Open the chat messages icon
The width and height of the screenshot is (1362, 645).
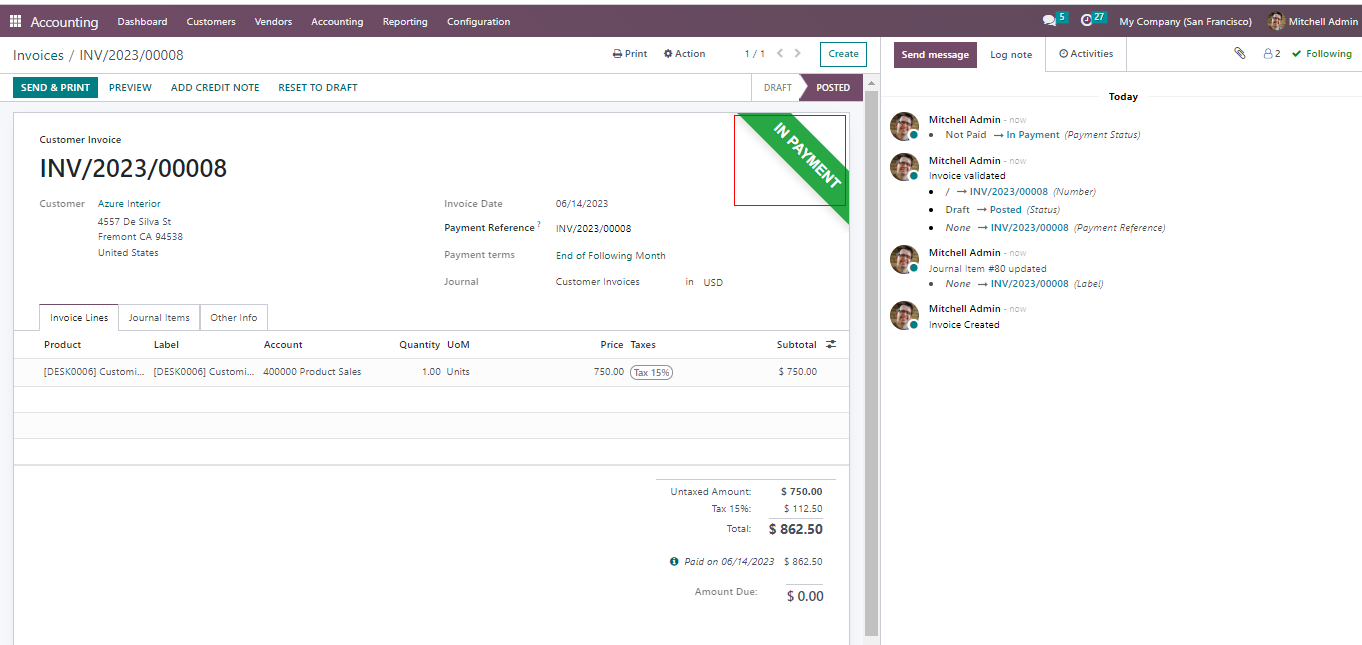coord(1048,21)
